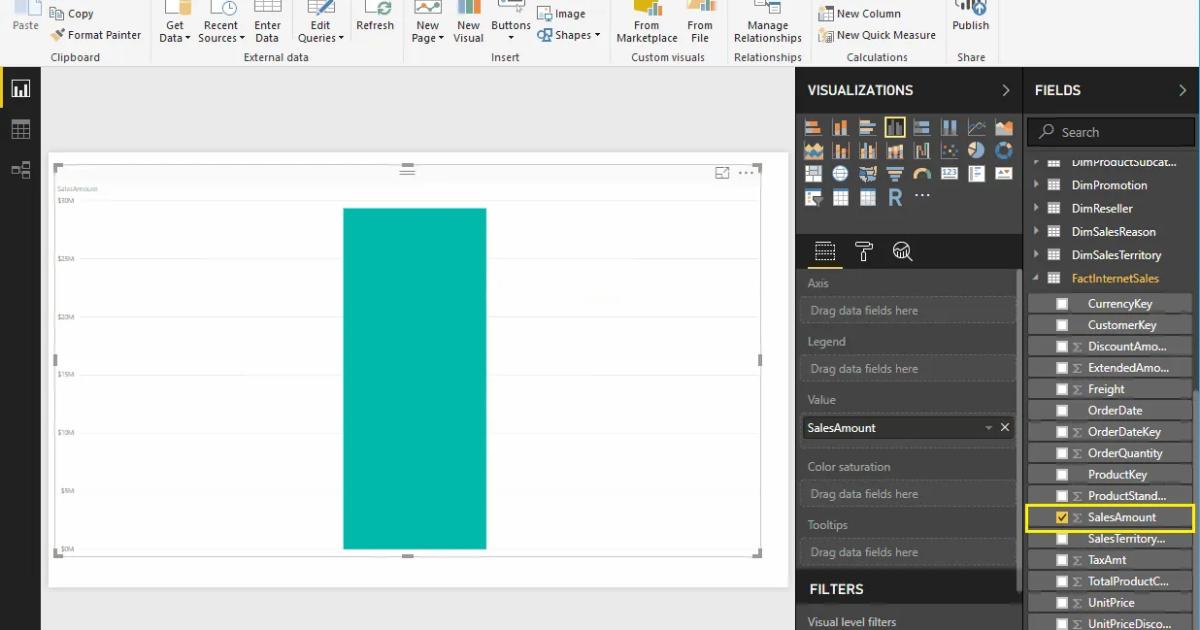The height and width of the screenshot is (630, 1200).
Task: Open the SalesAmount dropdown in Value well
Action: pos(989,427)
